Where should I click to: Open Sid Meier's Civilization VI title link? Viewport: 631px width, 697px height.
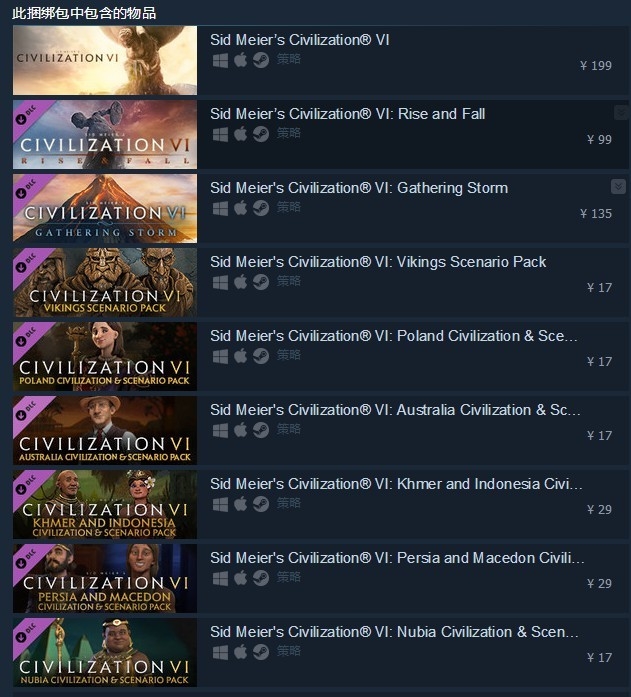pyautogui.click(x=300, y=40)
